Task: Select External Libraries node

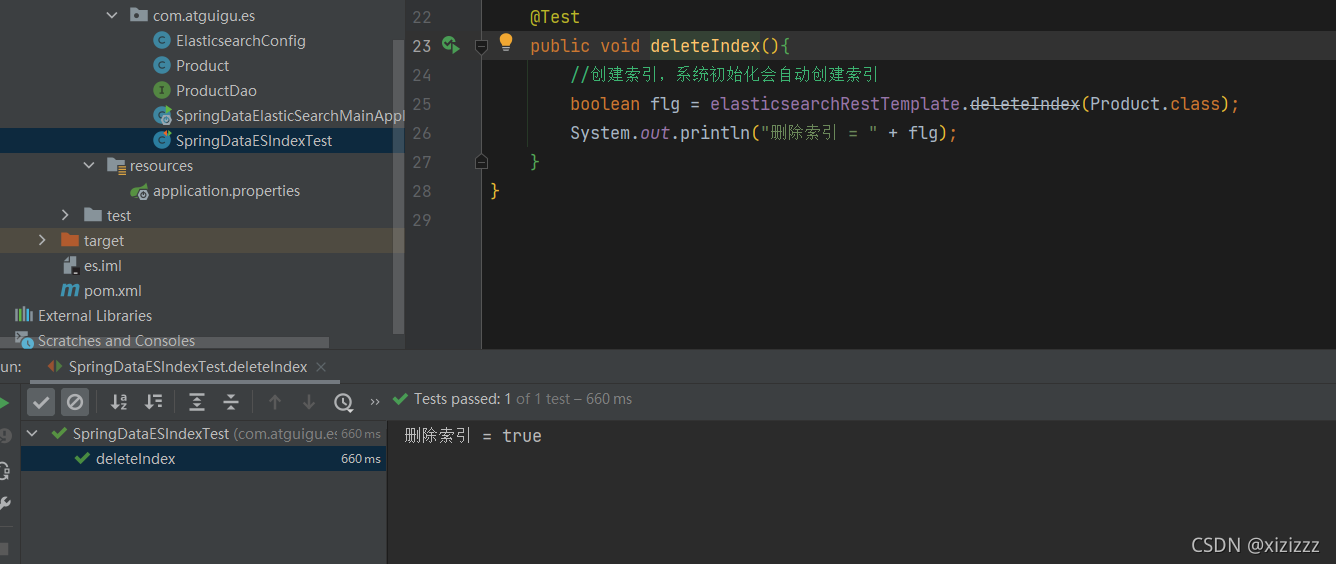Action: pyautogui.click(x=95, y=316)
